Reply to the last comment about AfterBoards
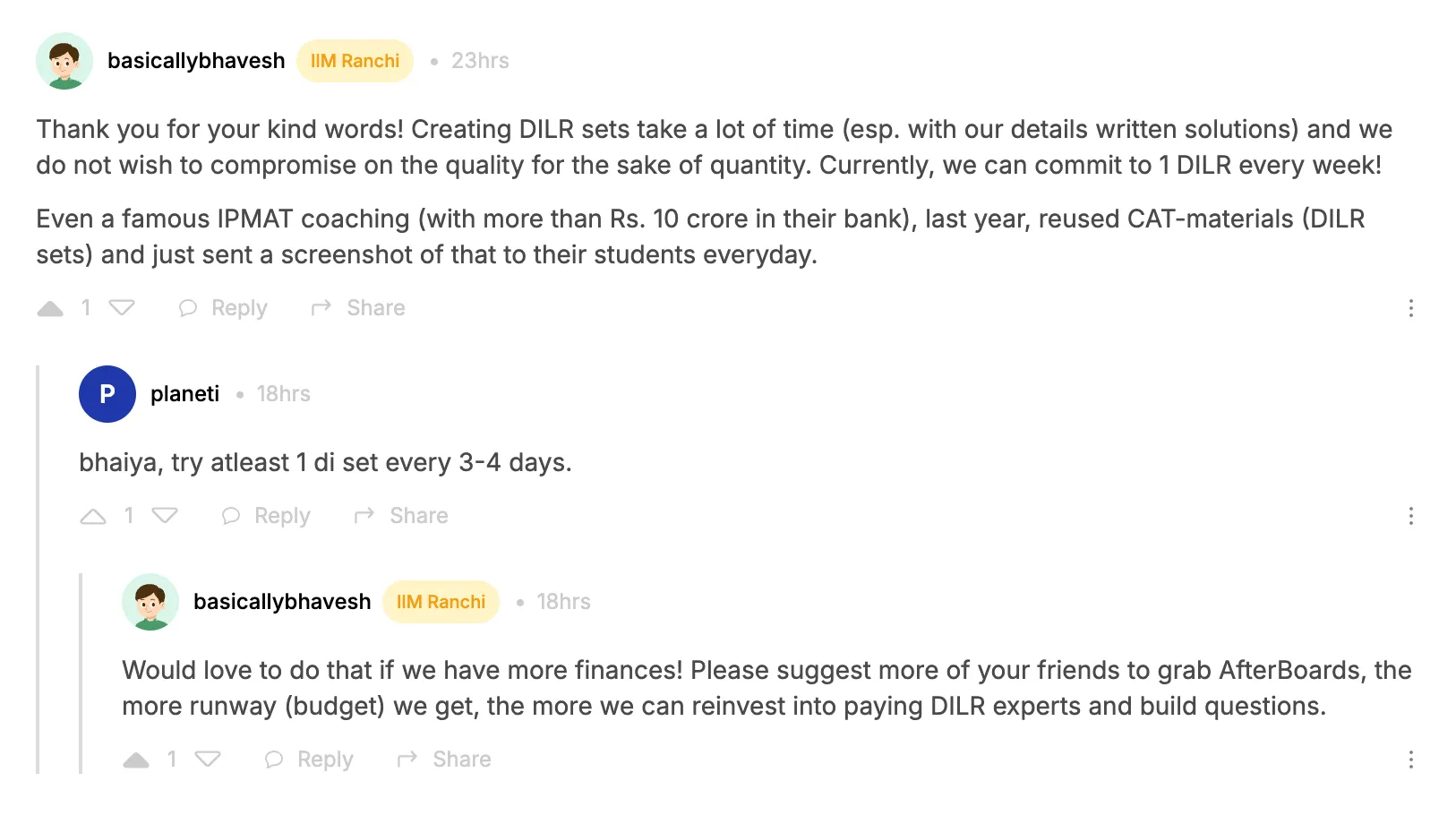Image resolution: width=1456 pixels, height=824 pixels. (x=309, y=760)
